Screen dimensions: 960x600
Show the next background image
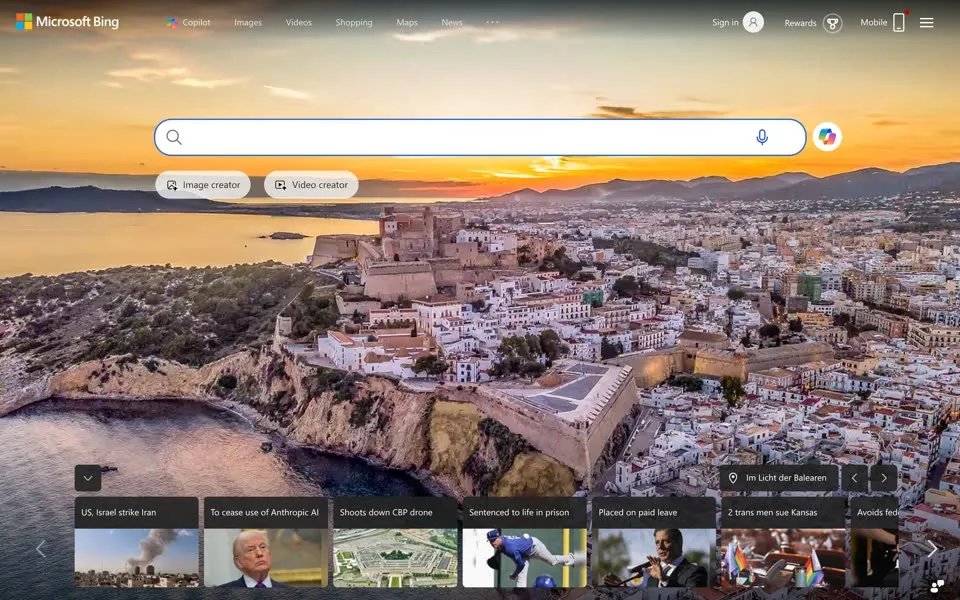coord(883,478)
